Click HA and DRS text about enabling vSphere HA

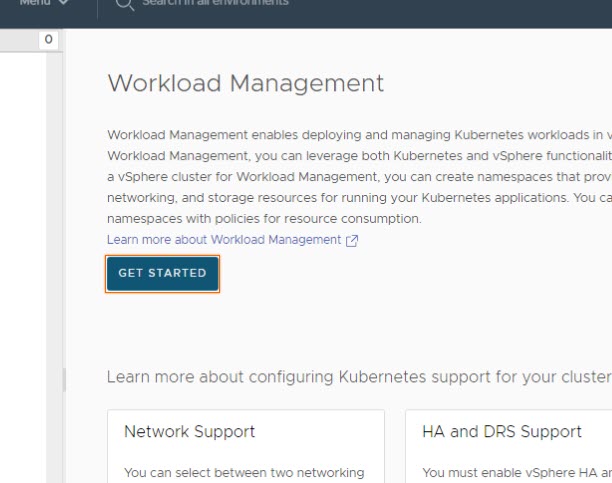pos(515,472)
